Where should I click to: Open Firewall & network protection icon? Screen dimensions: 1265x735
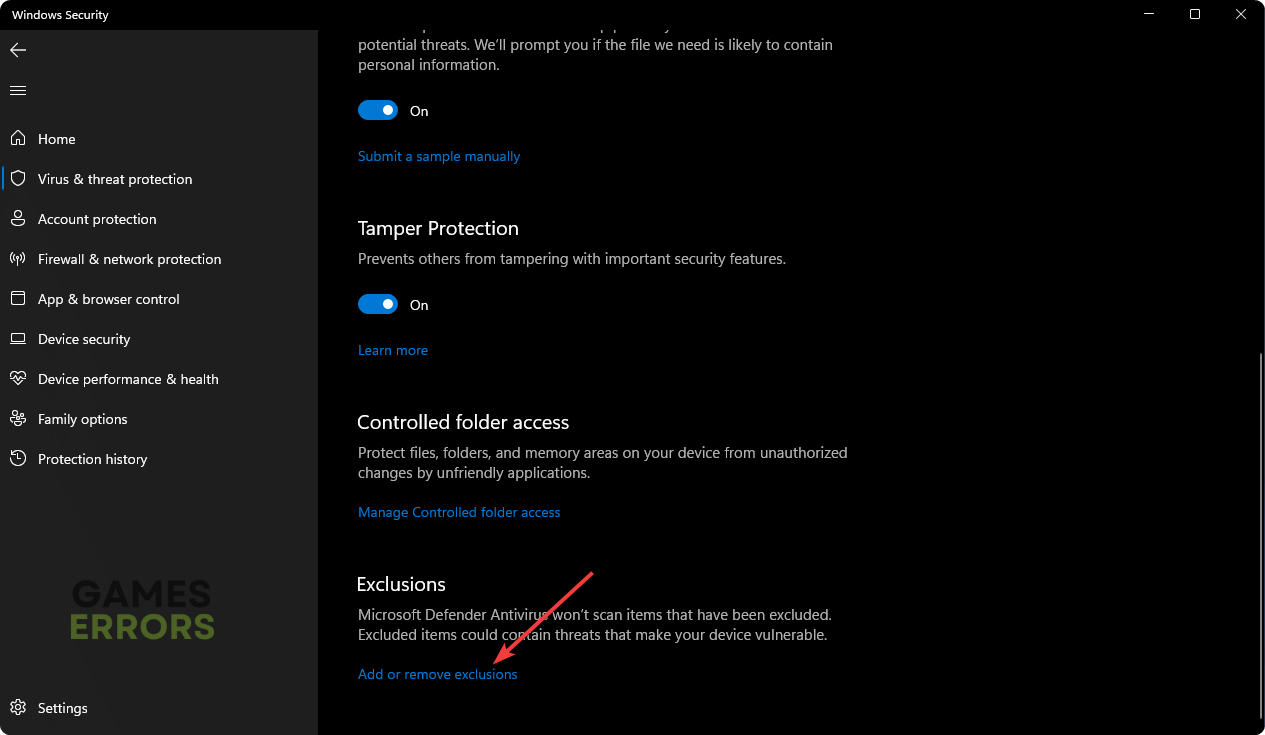tap(18, 259)
